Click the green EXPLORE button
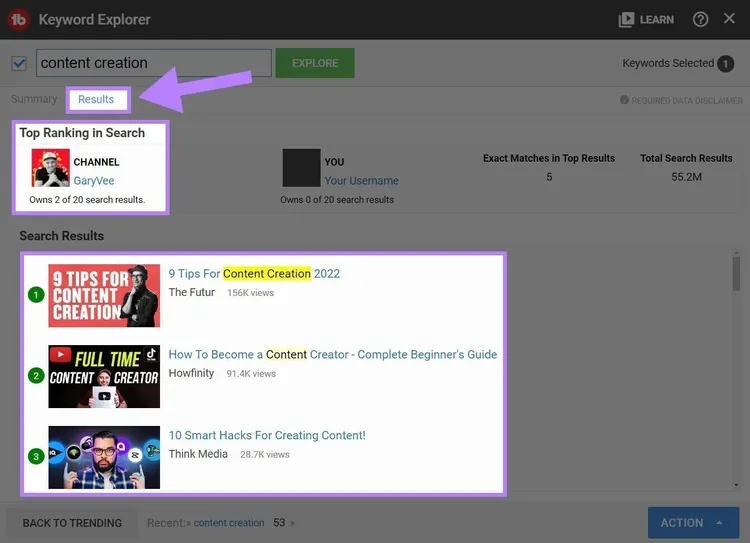The width and height of the screenshot is (750, 543). pyautogui.click(x=315, y=63)
